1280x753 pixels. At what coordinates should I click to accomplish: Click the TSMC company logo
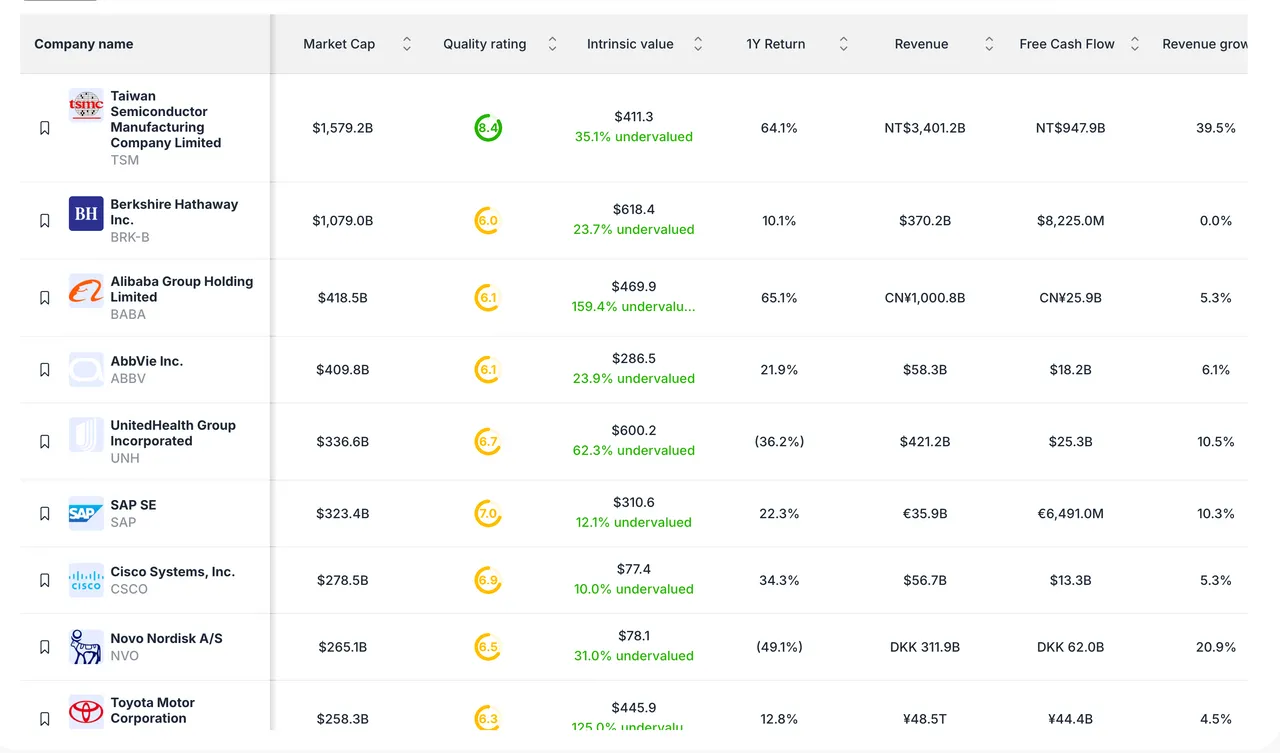click(x=86, y=105)
